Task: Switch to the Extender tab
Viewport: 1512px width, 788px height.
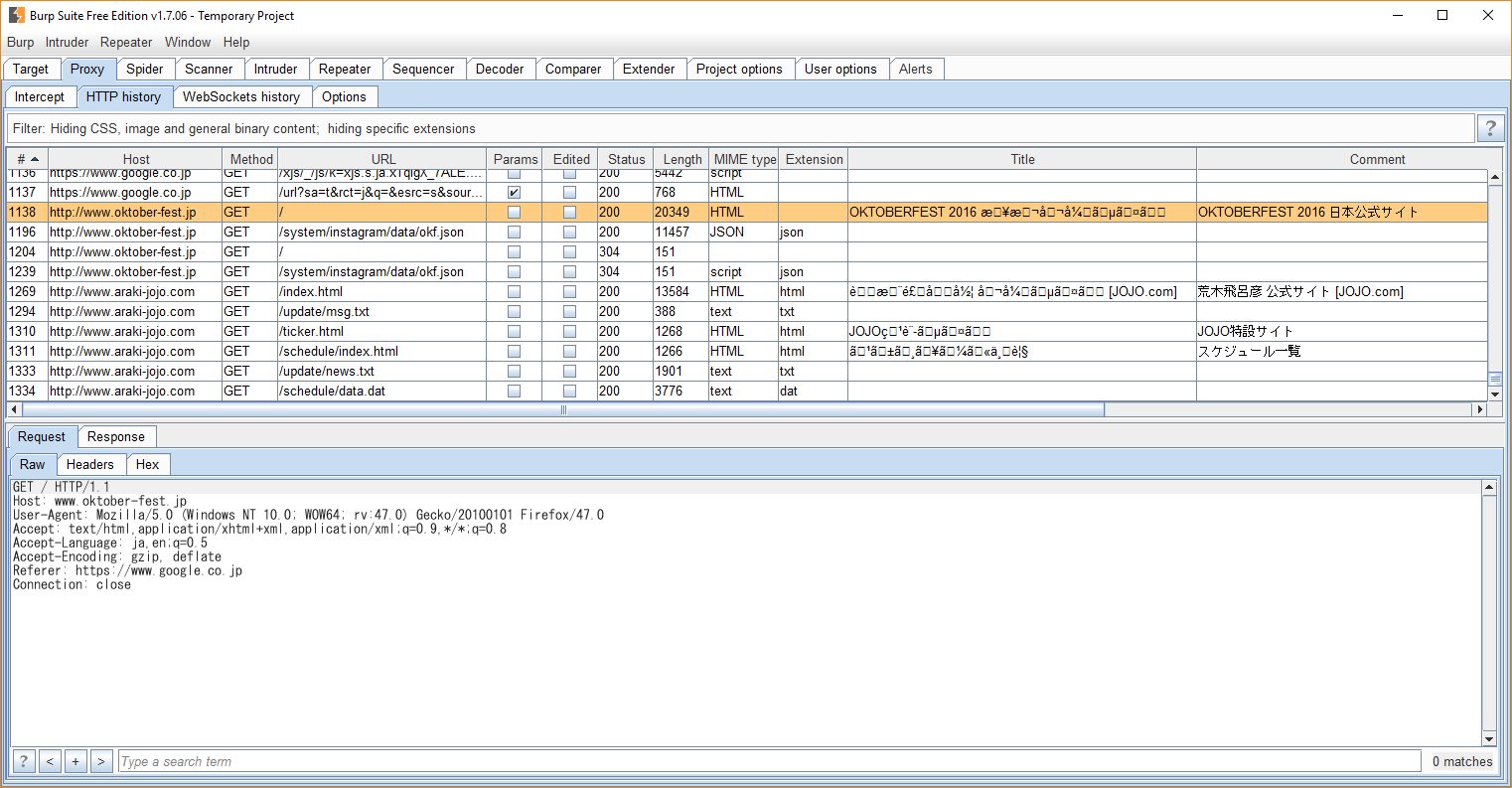Action: tap(649, 69)
